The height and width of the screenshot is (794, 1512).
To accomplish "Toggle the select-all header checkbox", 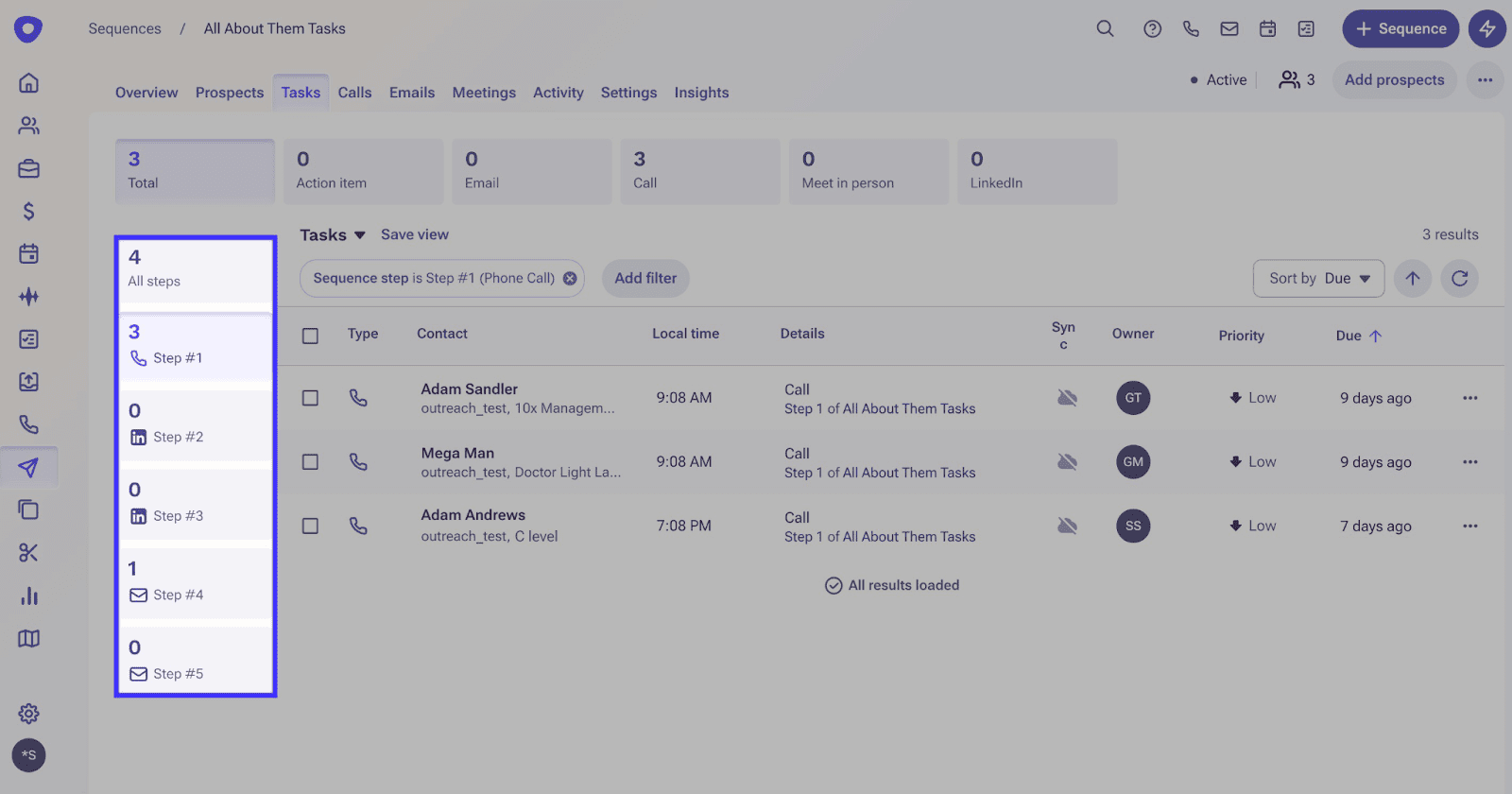I will pos(310,336).
